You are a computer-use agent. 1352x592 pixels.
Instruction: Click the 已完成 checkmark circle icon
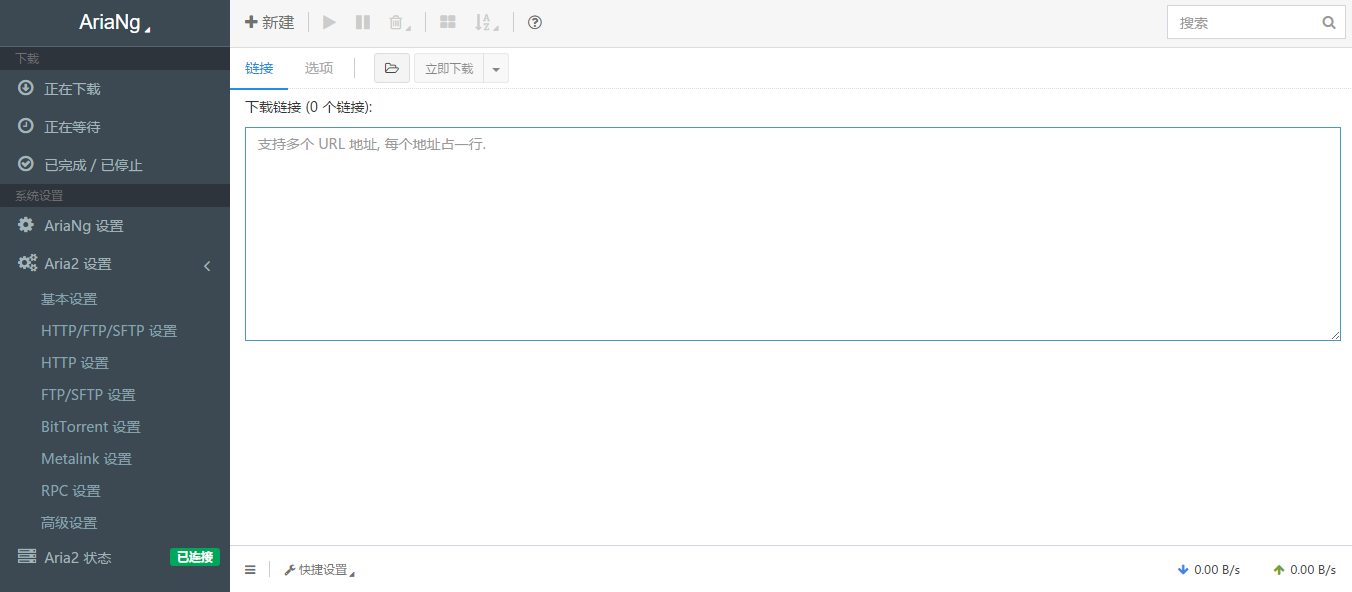[x=26, y=164]
